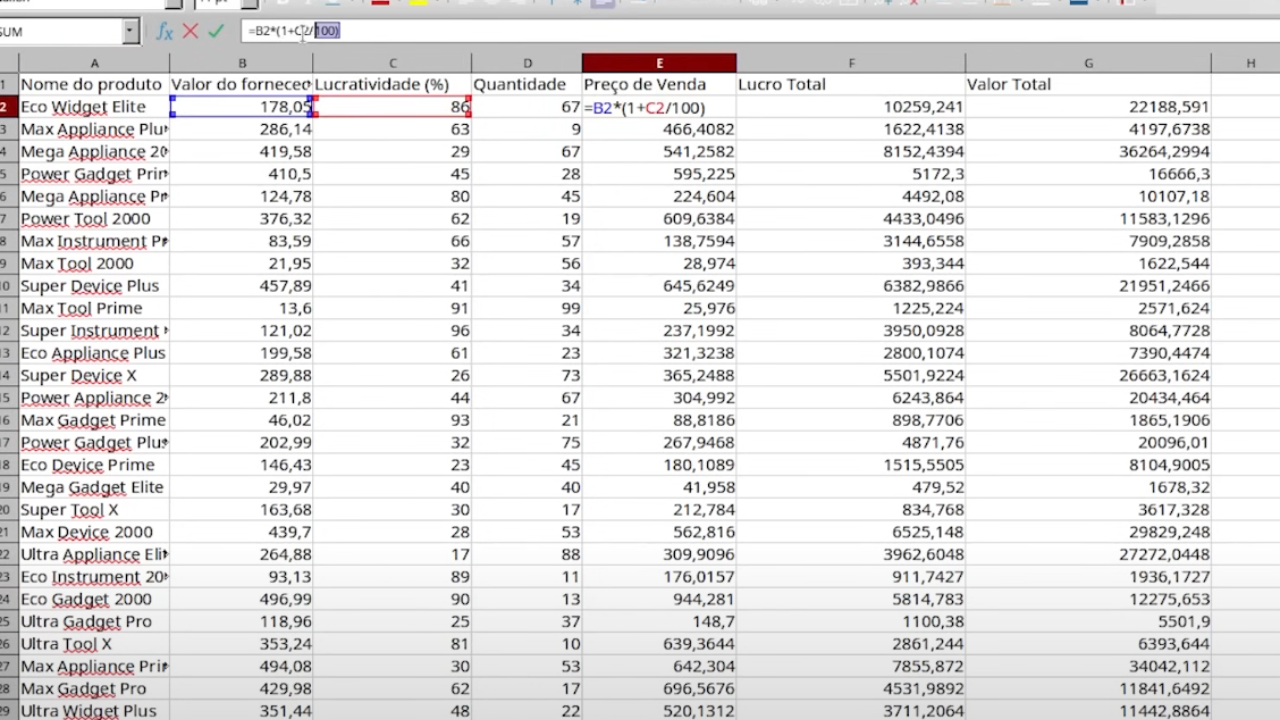
Task: Open the font name dropdown arrow
Action: pos(175,4)
